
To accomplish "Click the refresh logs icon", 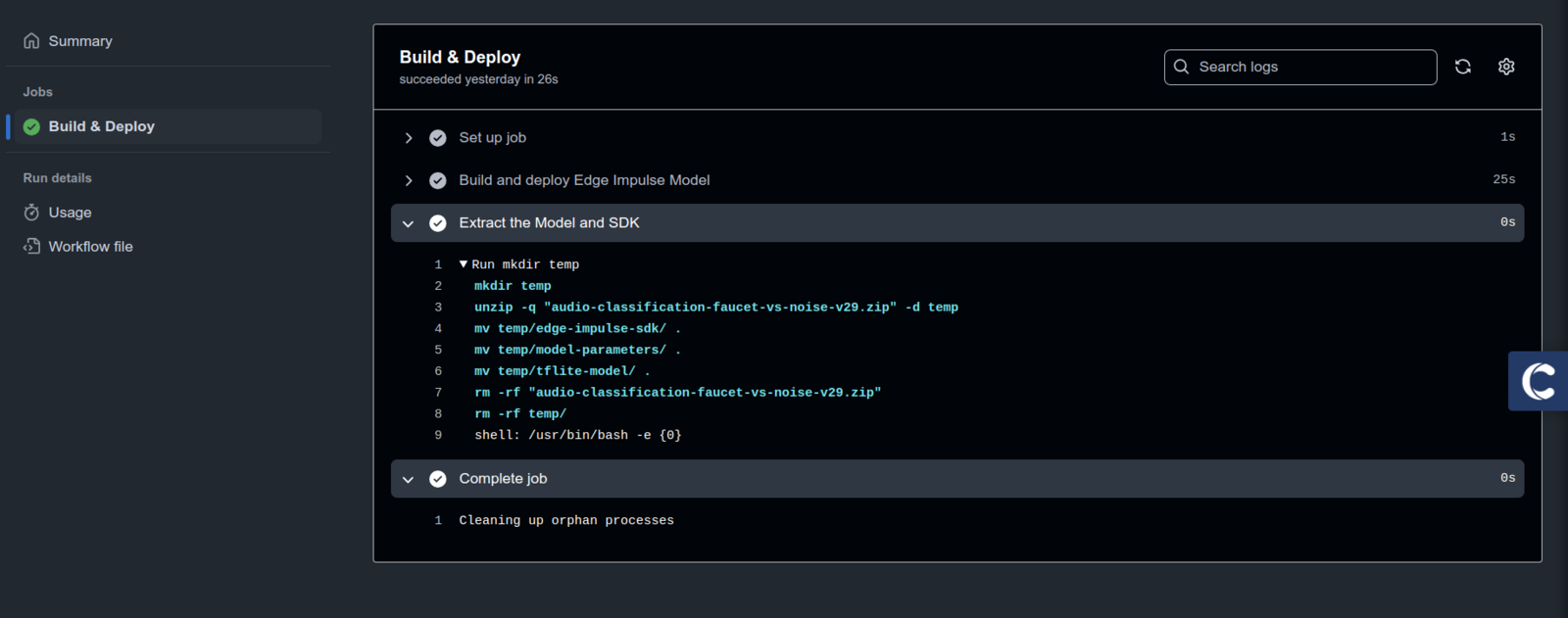I will coord(1462,67).
